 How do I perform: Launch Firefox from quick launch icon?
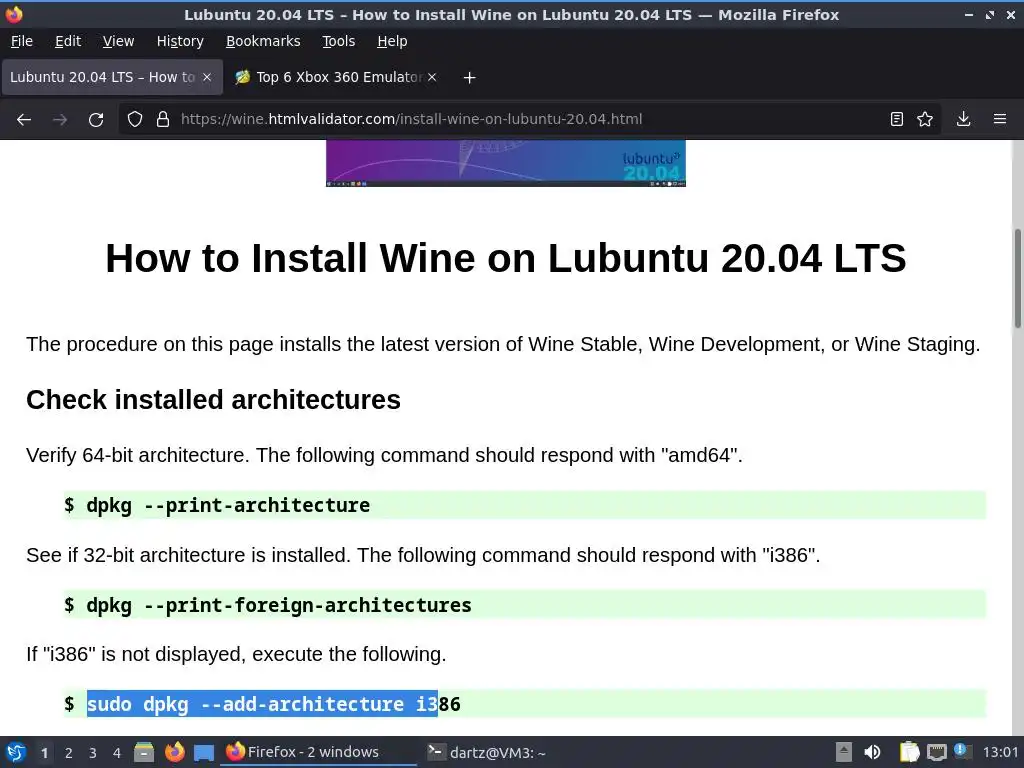(174, 752)
